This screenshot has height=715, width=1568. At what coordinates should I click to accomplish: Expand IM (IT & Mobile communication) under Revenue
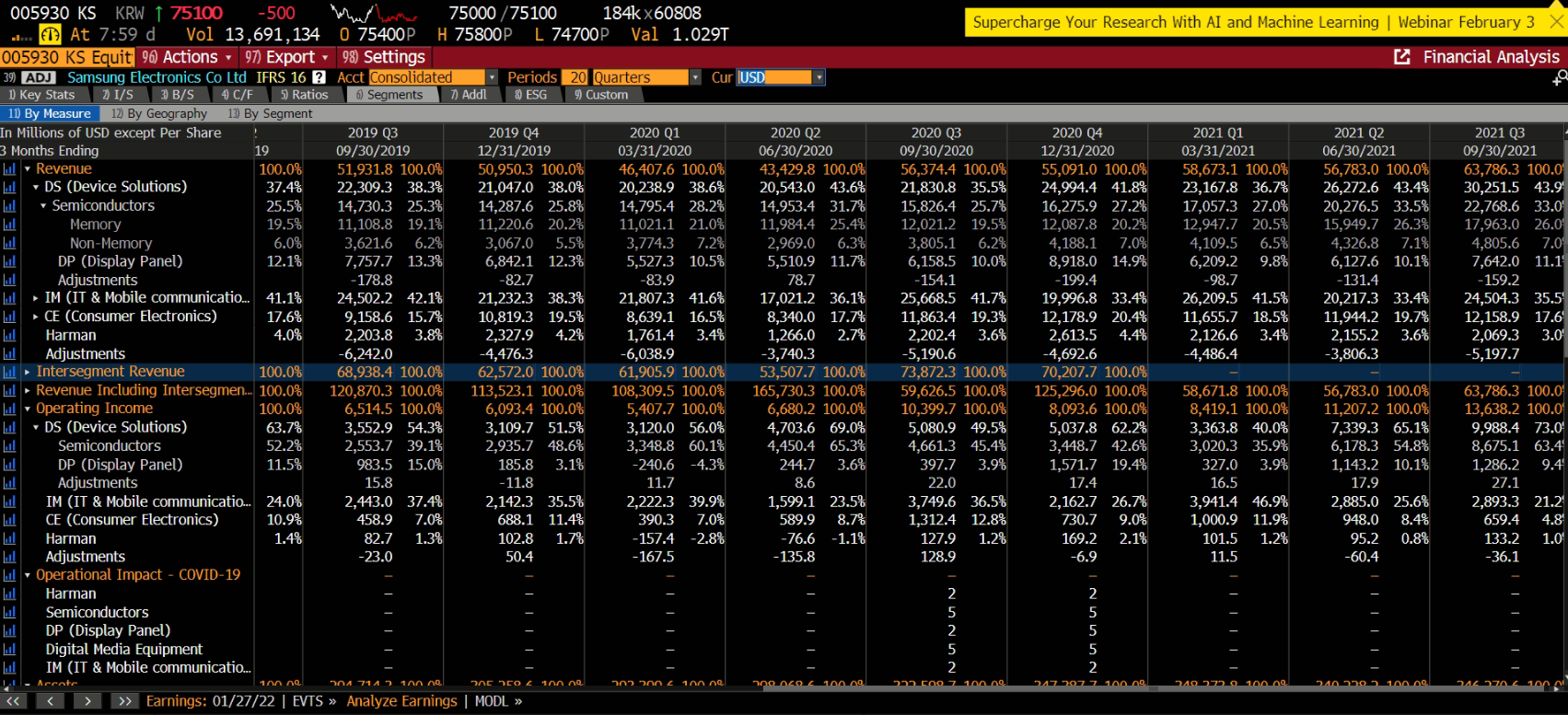click(x=36, y=298)
